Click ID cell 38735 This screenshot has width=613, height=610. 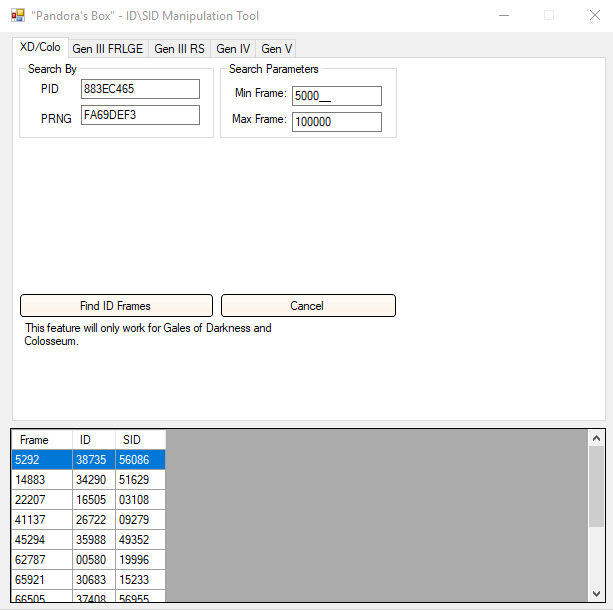(x=94, y=459)
